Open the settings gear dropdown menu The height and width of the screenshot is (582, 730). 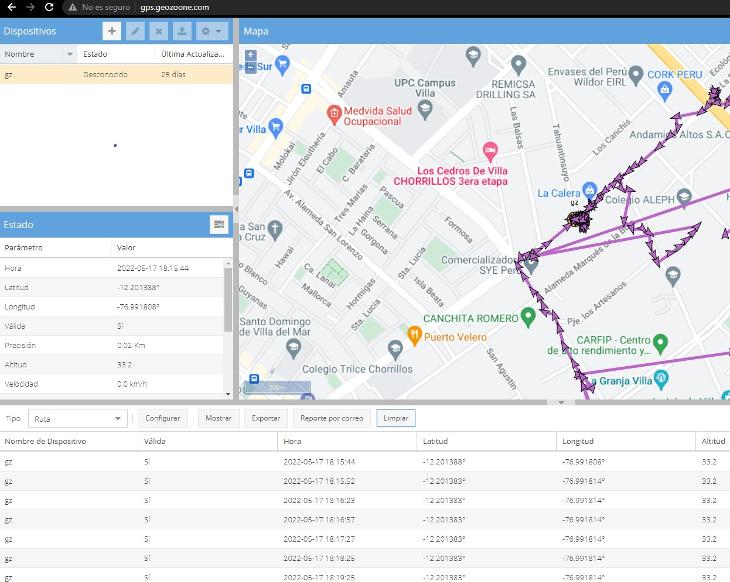tap(212, 31)
